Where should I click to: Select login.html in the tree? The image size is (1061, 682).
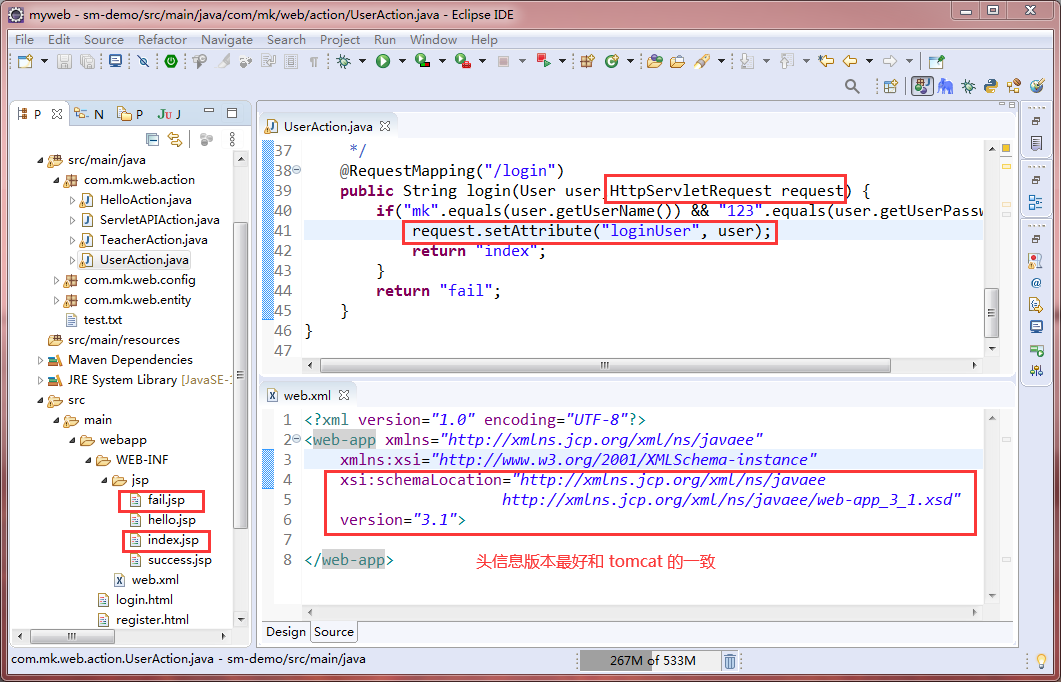[143, 600]
